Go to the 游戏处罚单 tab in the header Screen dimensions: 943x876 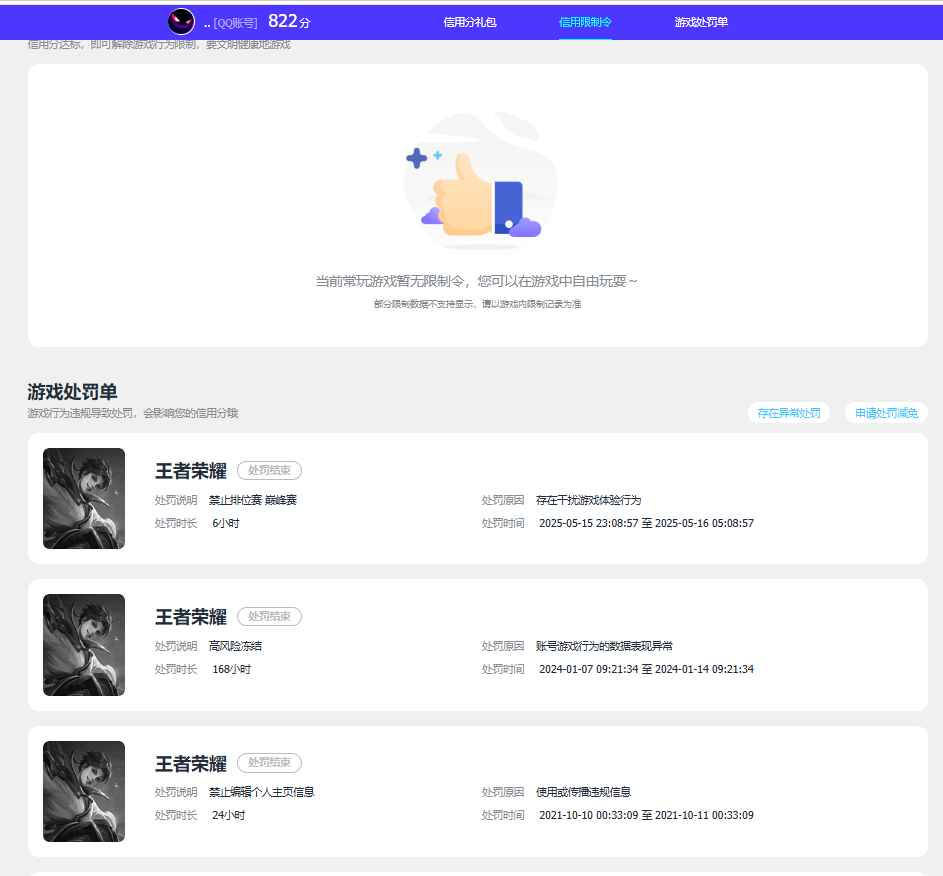pos(701,22)
